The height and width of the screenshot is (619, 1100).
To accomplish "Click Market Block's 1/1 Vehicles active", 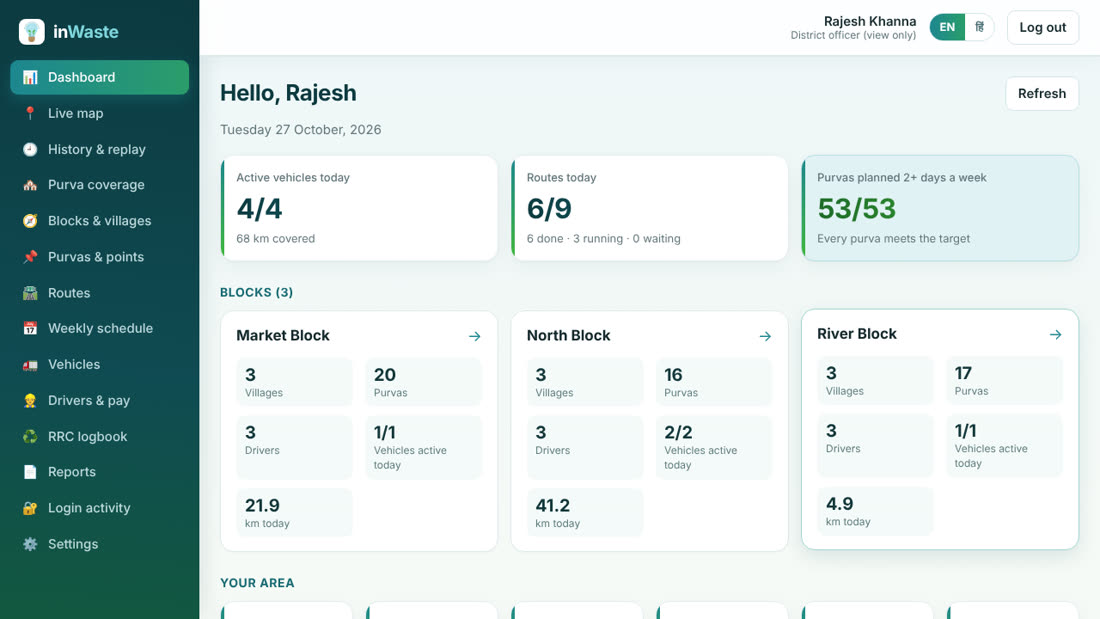I will coord(424,448).
